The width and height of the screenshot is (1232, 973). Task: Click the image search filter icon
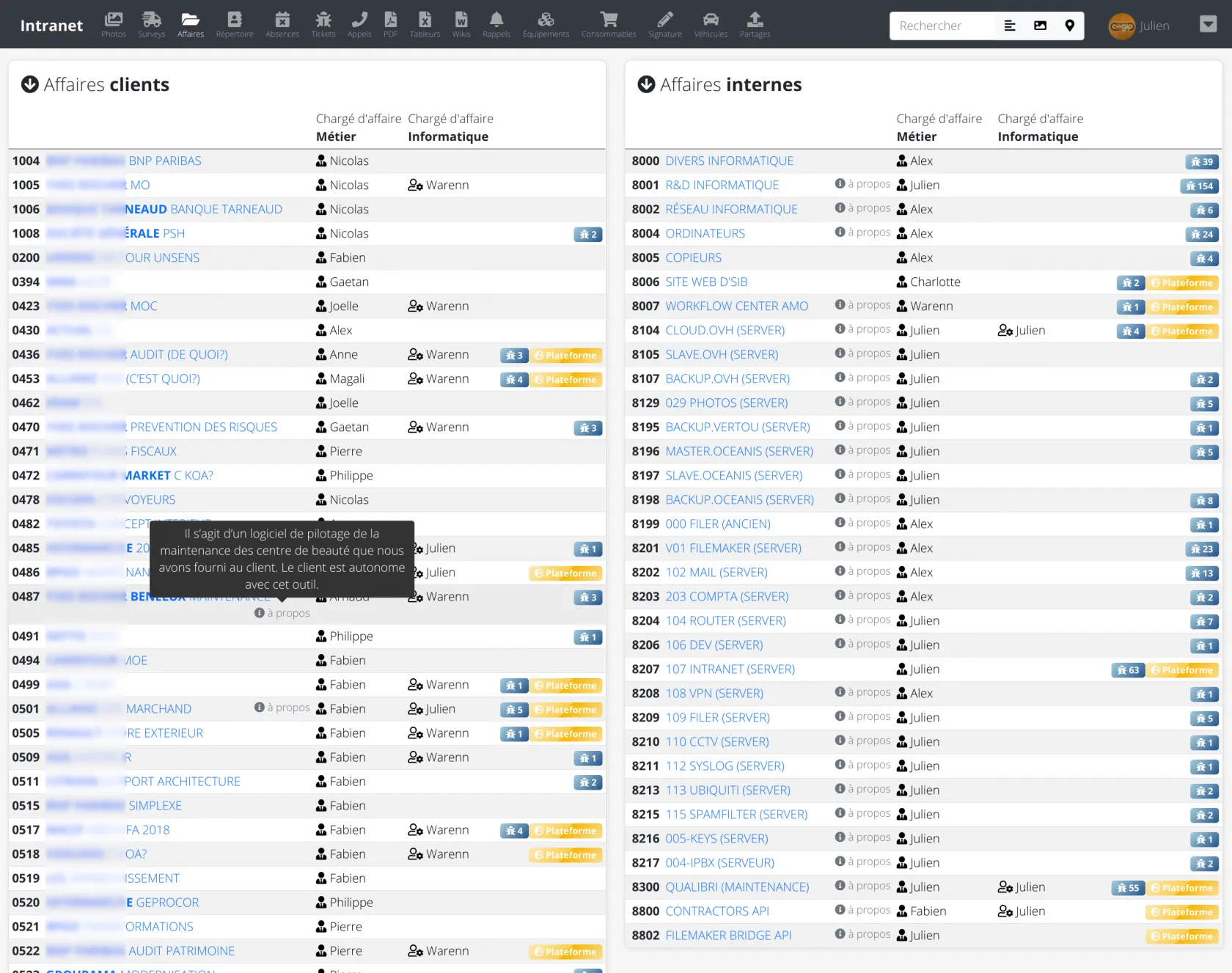(1040, 26)
